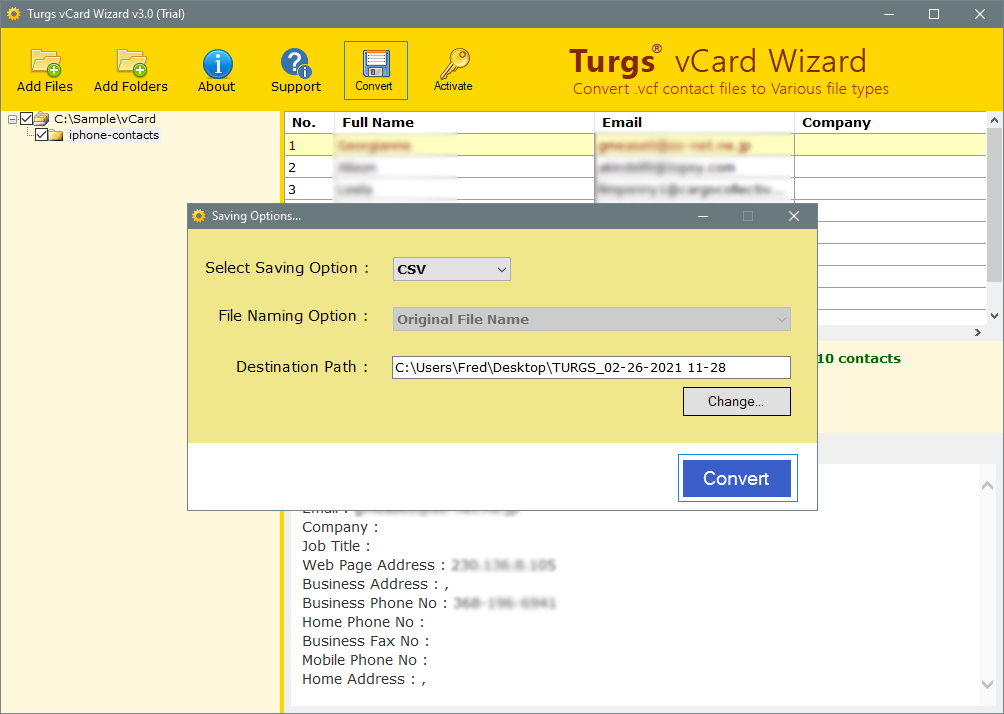Click the contact list scroll down arrow

[x=994, y=316]
